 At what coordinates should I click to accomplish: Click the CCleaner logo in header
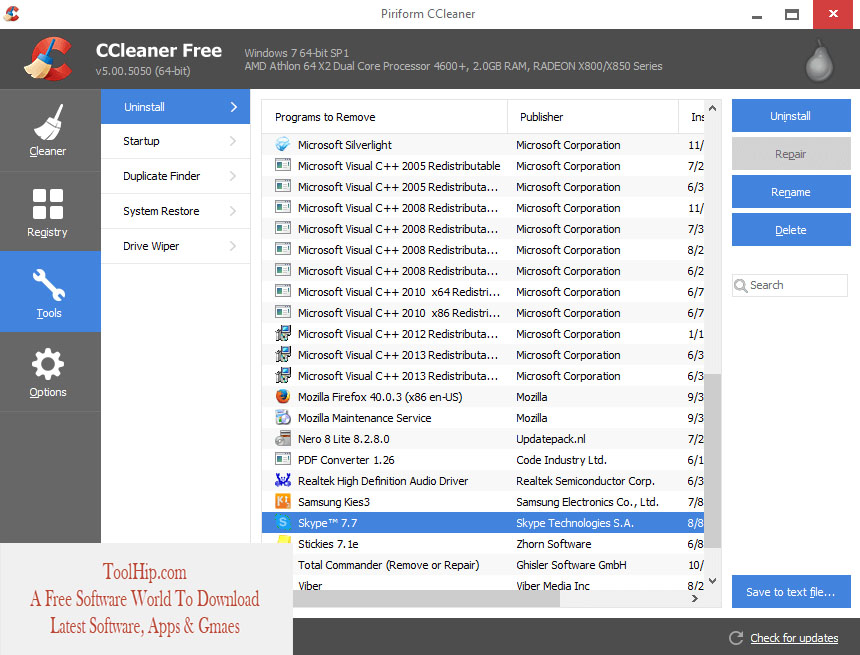48,59
